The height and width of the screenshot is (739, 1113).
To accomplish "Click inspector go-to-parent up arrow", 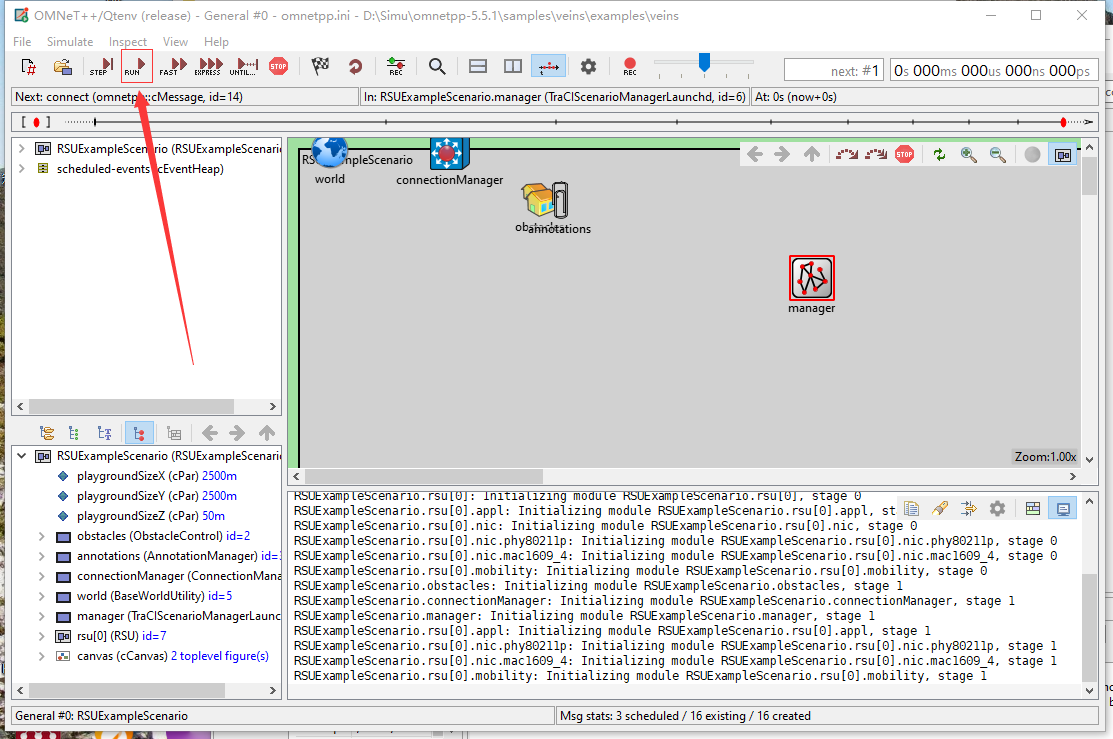I will [267, 433].
